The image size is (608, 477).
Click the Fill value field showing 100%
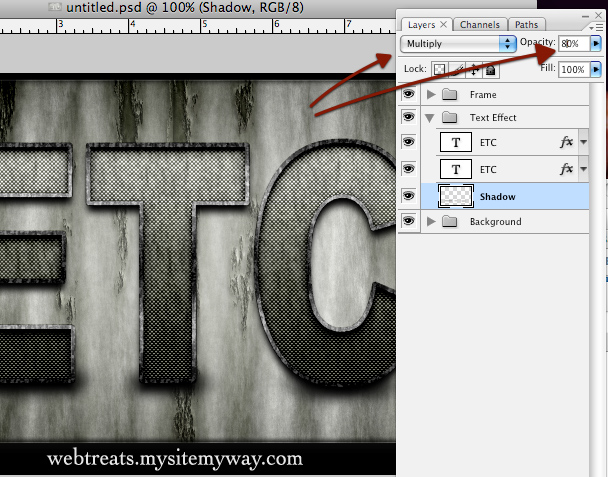[574, 69]
